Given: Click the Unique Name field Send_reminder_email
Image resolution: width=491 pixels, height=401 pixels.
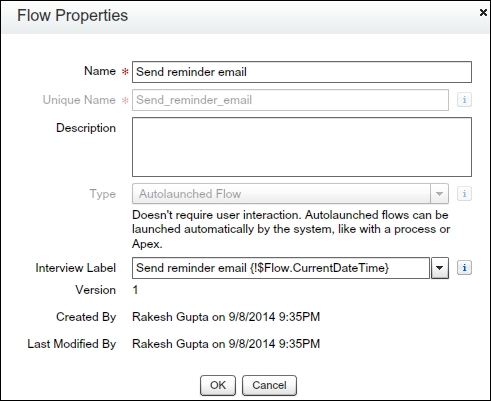Looking at the screenshot, I should pyautogui.click(x=290, y=100).
